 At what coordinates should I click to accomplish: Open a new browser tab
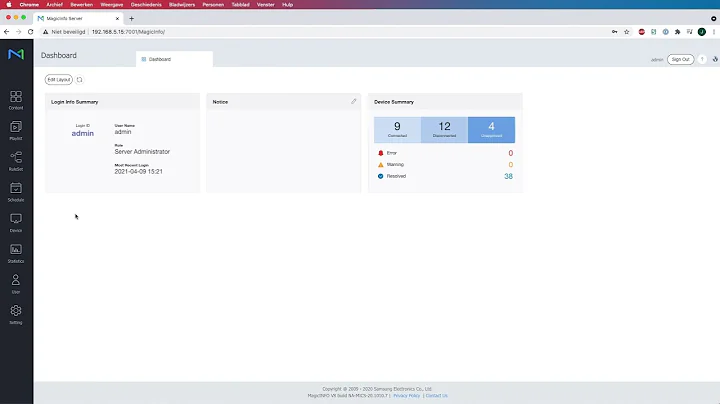[x=131, y=19]
